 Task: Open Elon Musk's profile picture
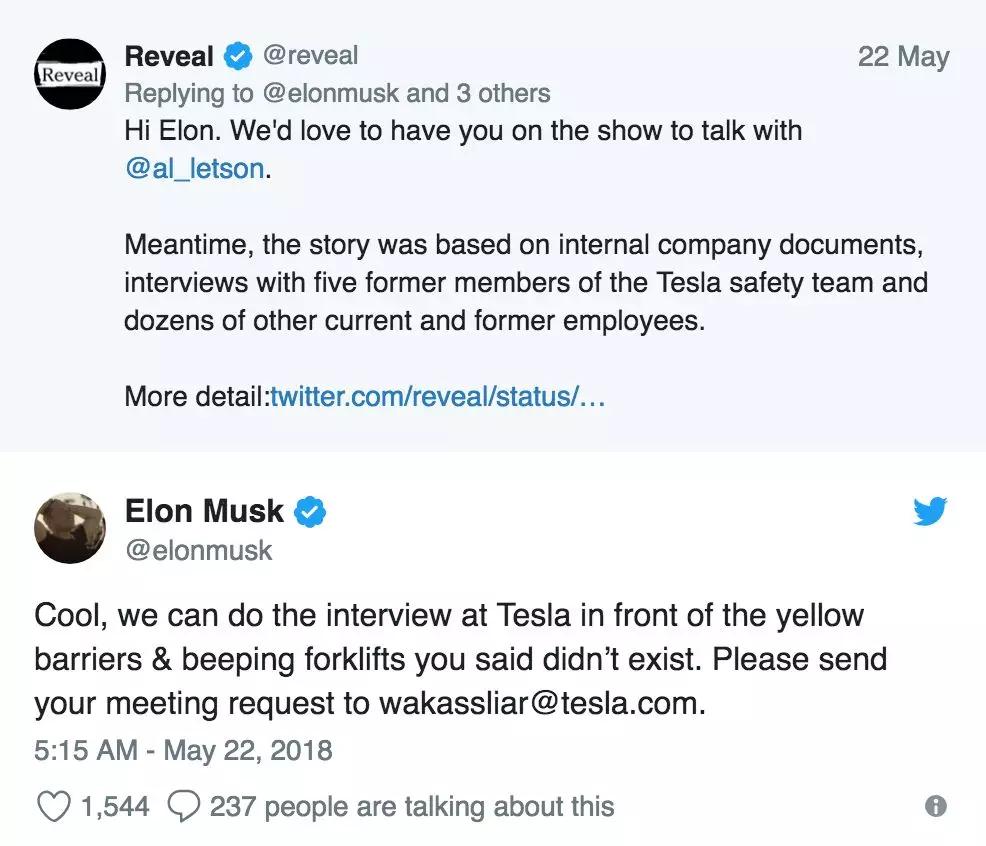click(x=69, y=529)
